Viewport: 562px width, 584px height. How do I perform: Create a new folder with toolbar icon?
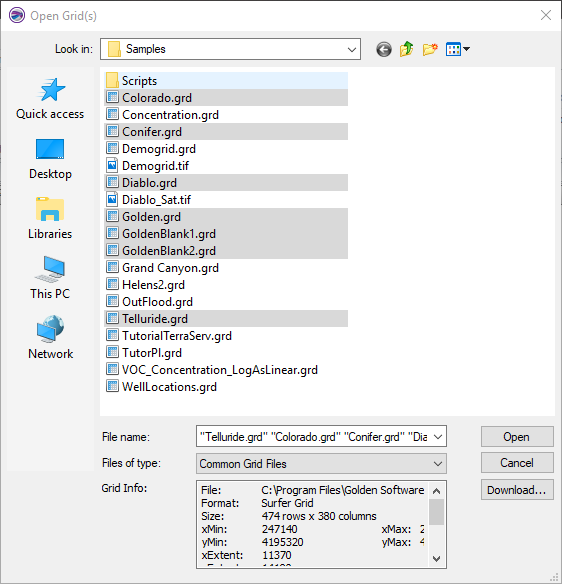pos(430,49)
